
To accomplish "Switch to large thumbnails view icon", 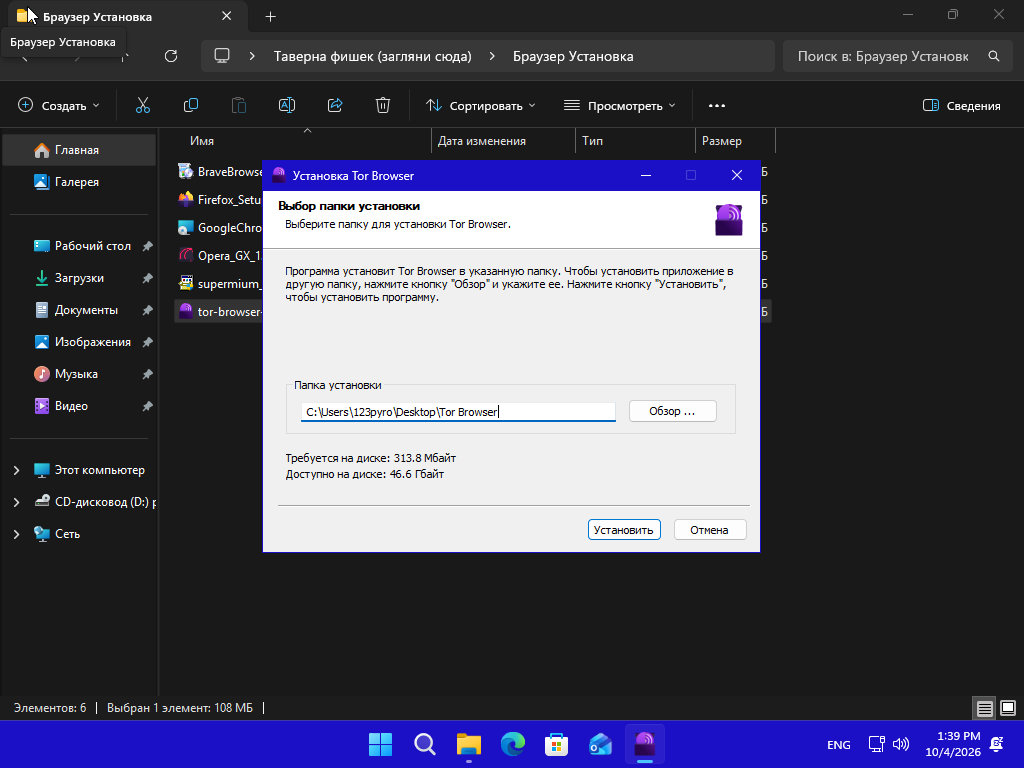I will tap(1008, 708).
